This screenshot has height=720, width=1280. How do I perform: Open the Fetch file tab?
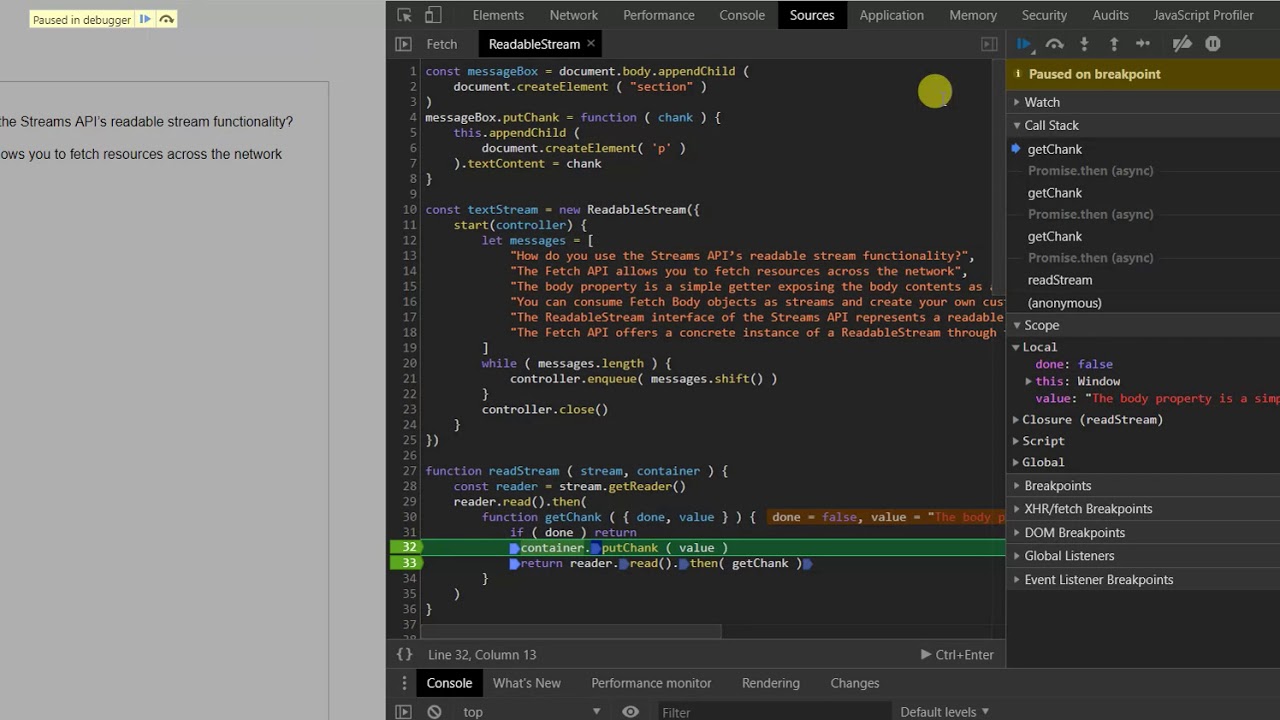click(441, 44)
